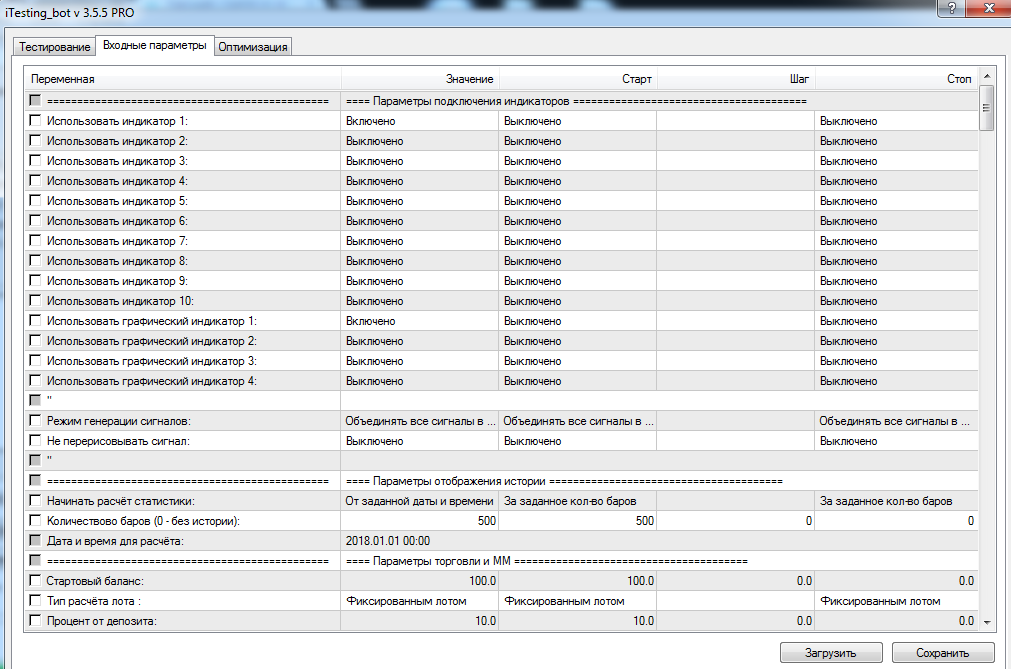This screenshot has width=1011, height=669.
Task: Enable checkbox for Использовать индикатор 1
Action: pyautogui.click(x=36, y=121)
